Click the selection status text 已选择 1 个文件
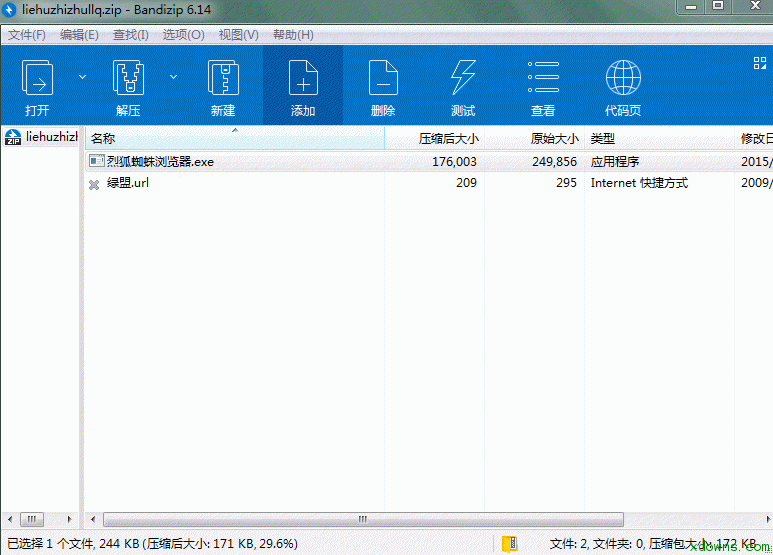Screen dimensions: 773x555 pos(50,544)
